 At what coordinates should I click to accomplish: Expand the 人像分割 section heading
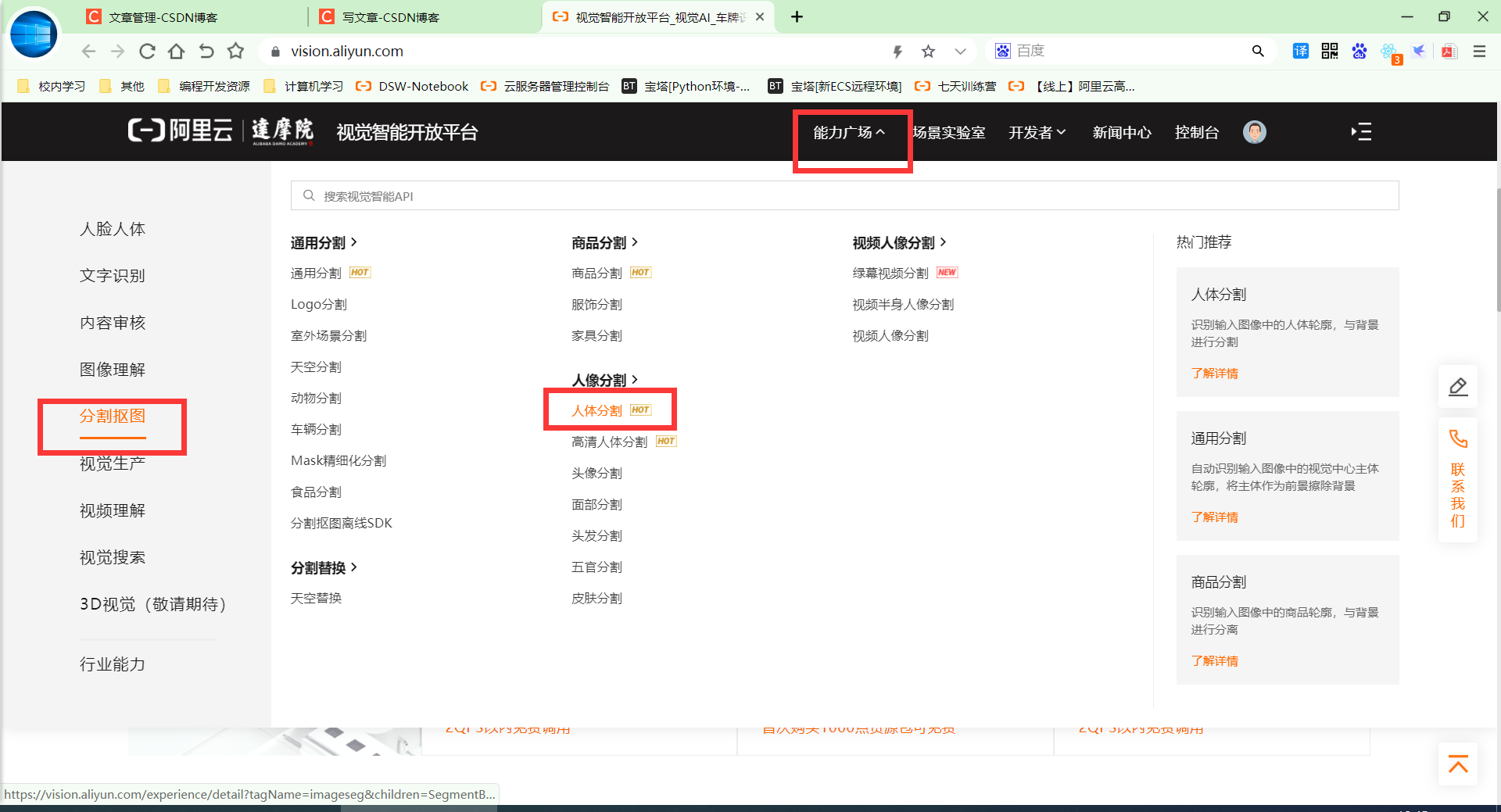[x=604, y=381]
